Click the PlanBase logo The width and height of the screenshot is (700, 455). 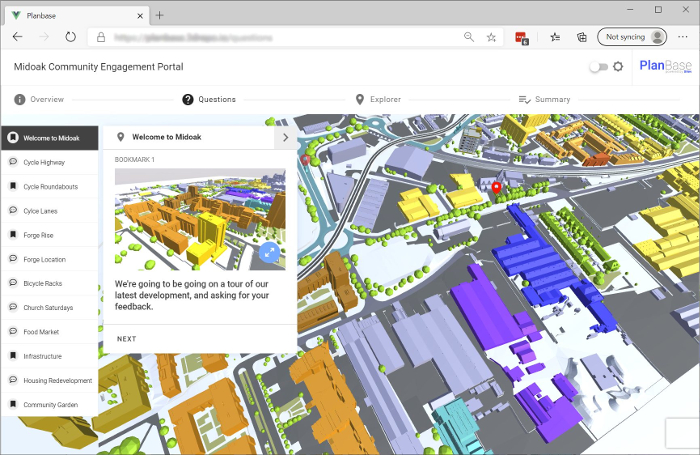[x=663, y=67]
